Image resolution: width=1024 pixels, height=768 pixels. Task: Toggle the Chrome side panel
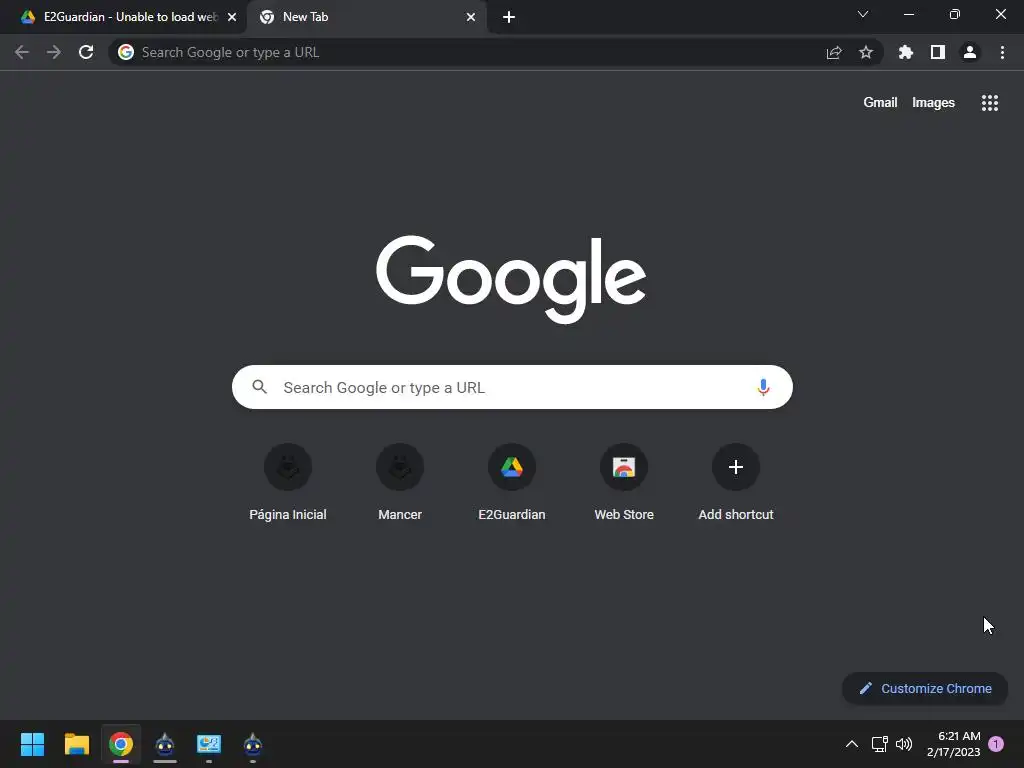point(938,52)
